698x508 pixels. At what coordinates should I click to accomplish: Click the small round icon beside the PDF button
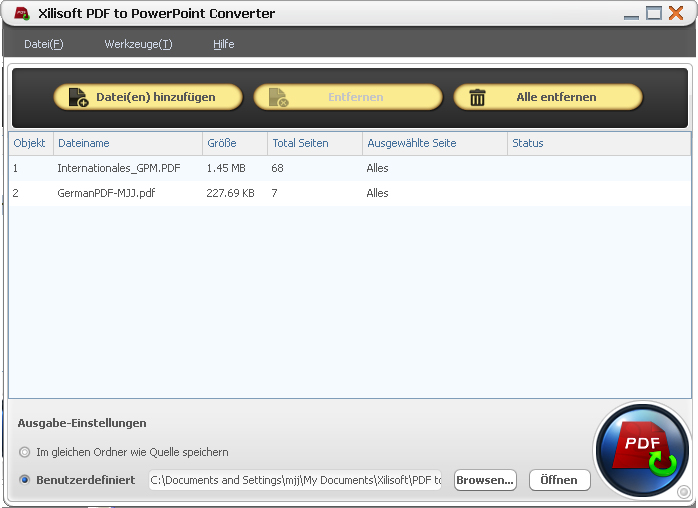coord(683,492)
